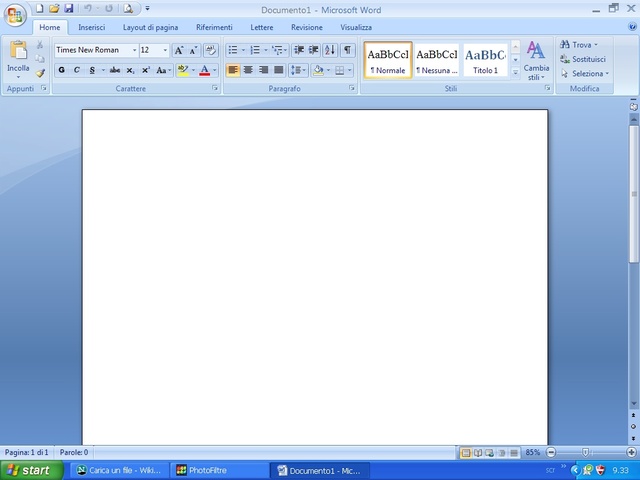Viewport: 640px width, 480px height.
Task: Apply subscript formatting
Action: (x=130, y=70)
